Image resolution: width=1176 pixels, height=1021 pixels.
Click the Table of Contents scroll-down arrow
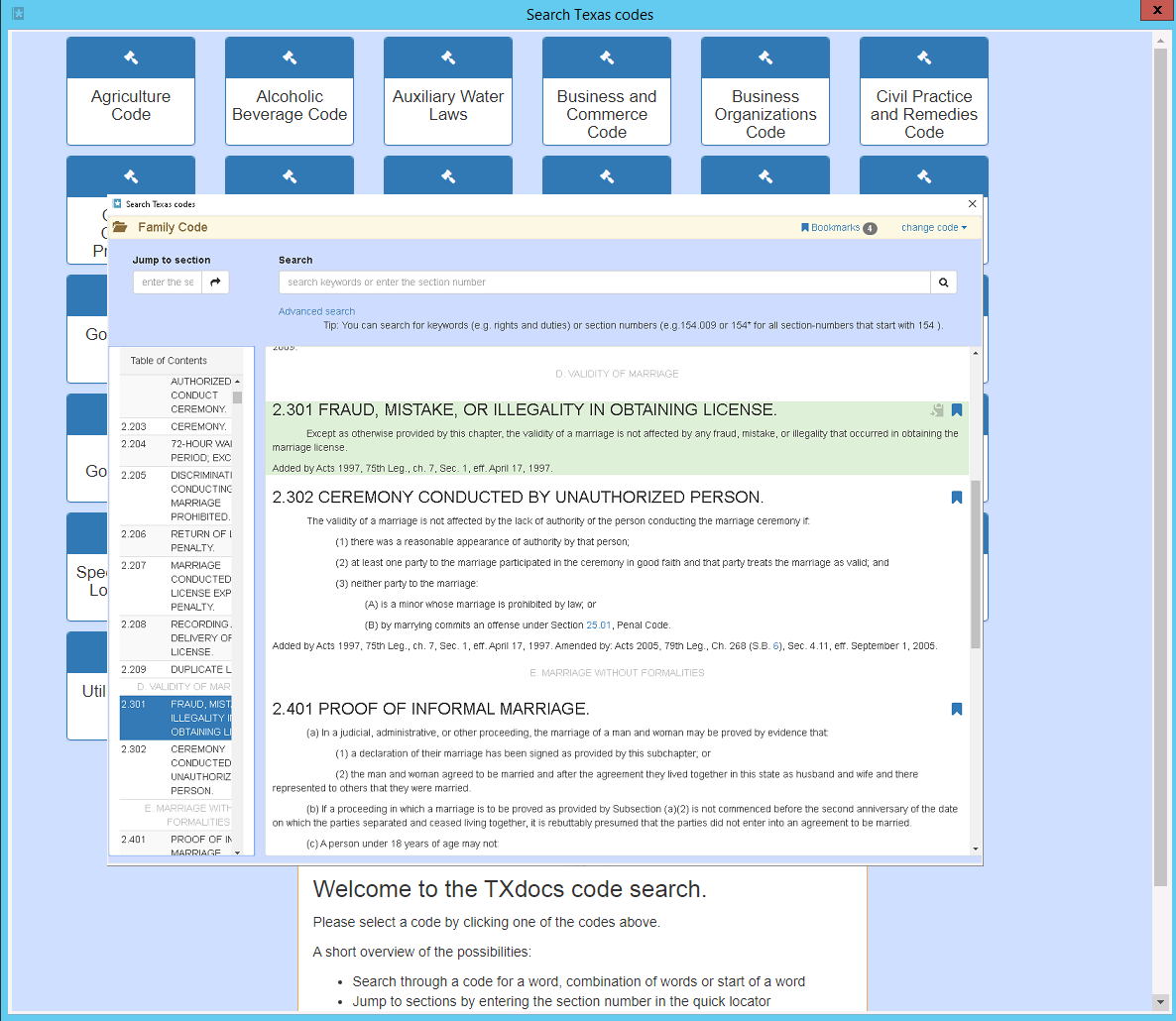(x=237, y=852)
